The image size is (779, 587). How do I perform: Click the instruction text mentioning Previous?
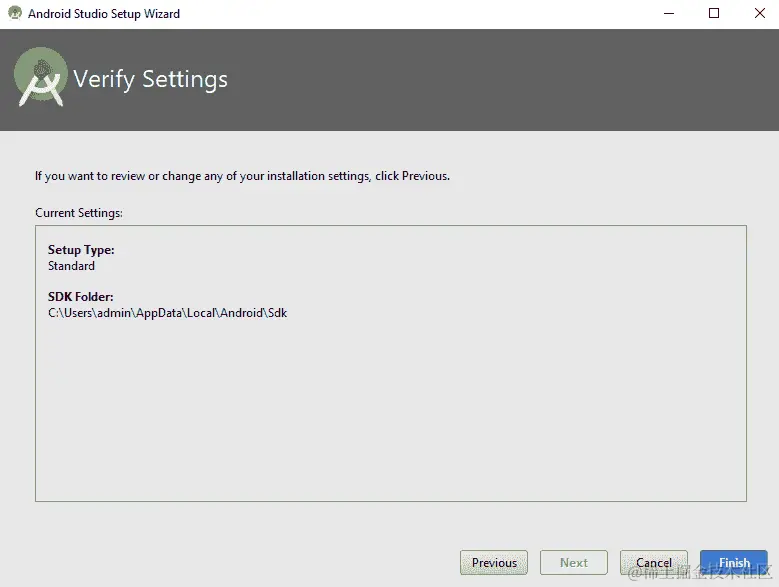(242, 176)
